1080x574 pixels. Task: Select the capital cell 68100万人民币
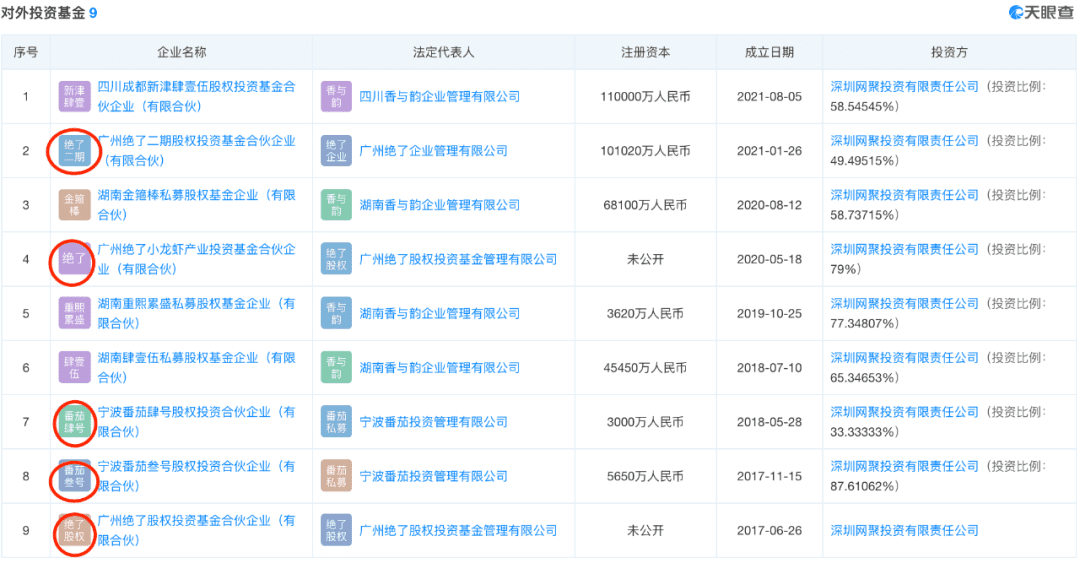click(645, 205)
